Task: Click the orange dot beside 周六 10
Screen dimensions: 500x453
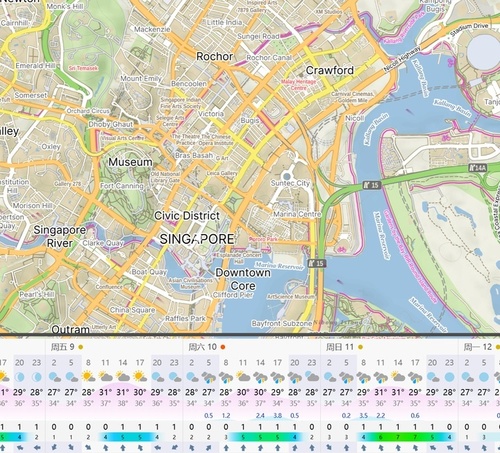Action: coord(223,347)
